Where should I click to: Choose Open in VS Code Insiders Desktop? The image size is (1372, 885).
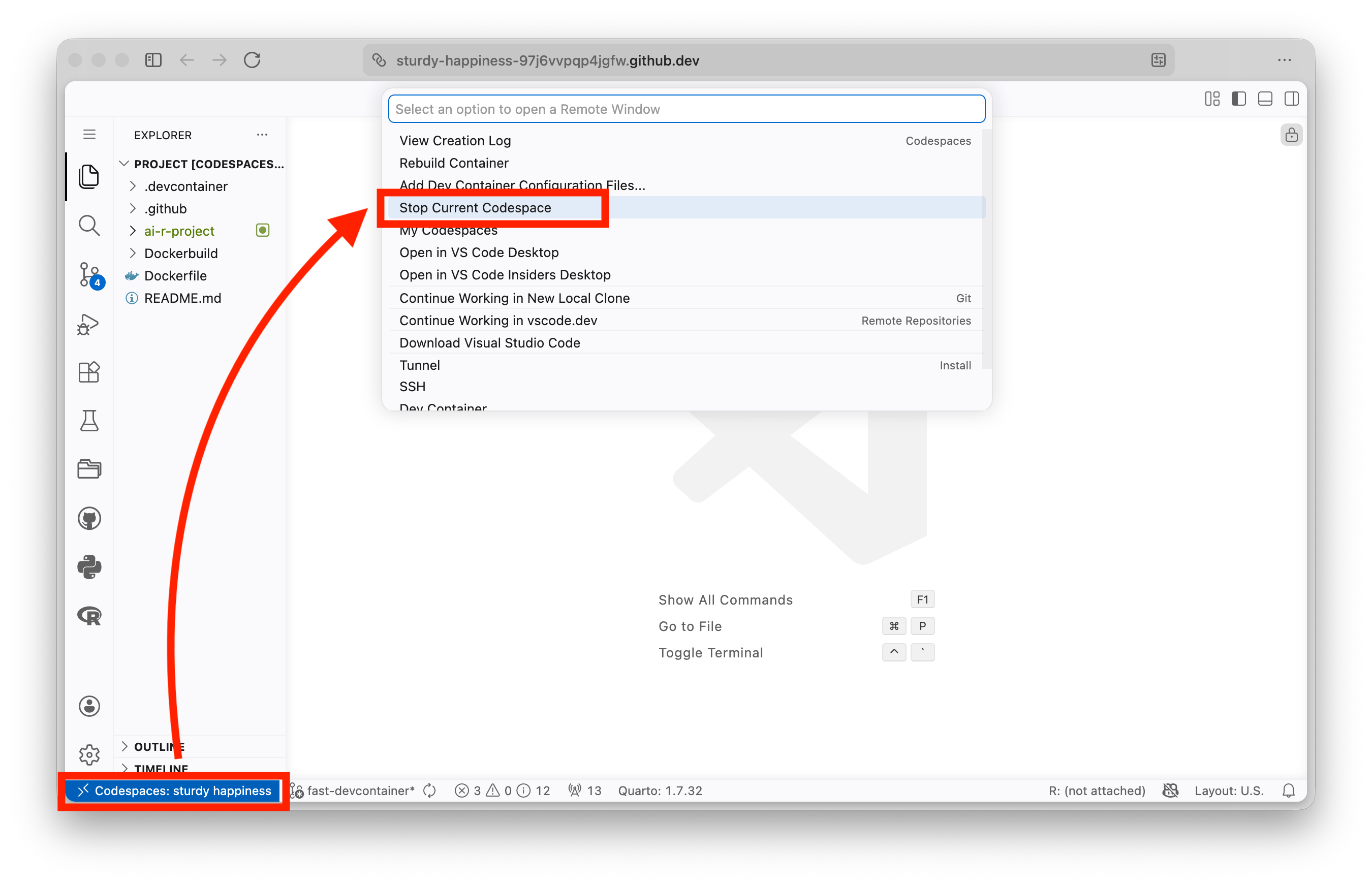(x=687, y=275)
